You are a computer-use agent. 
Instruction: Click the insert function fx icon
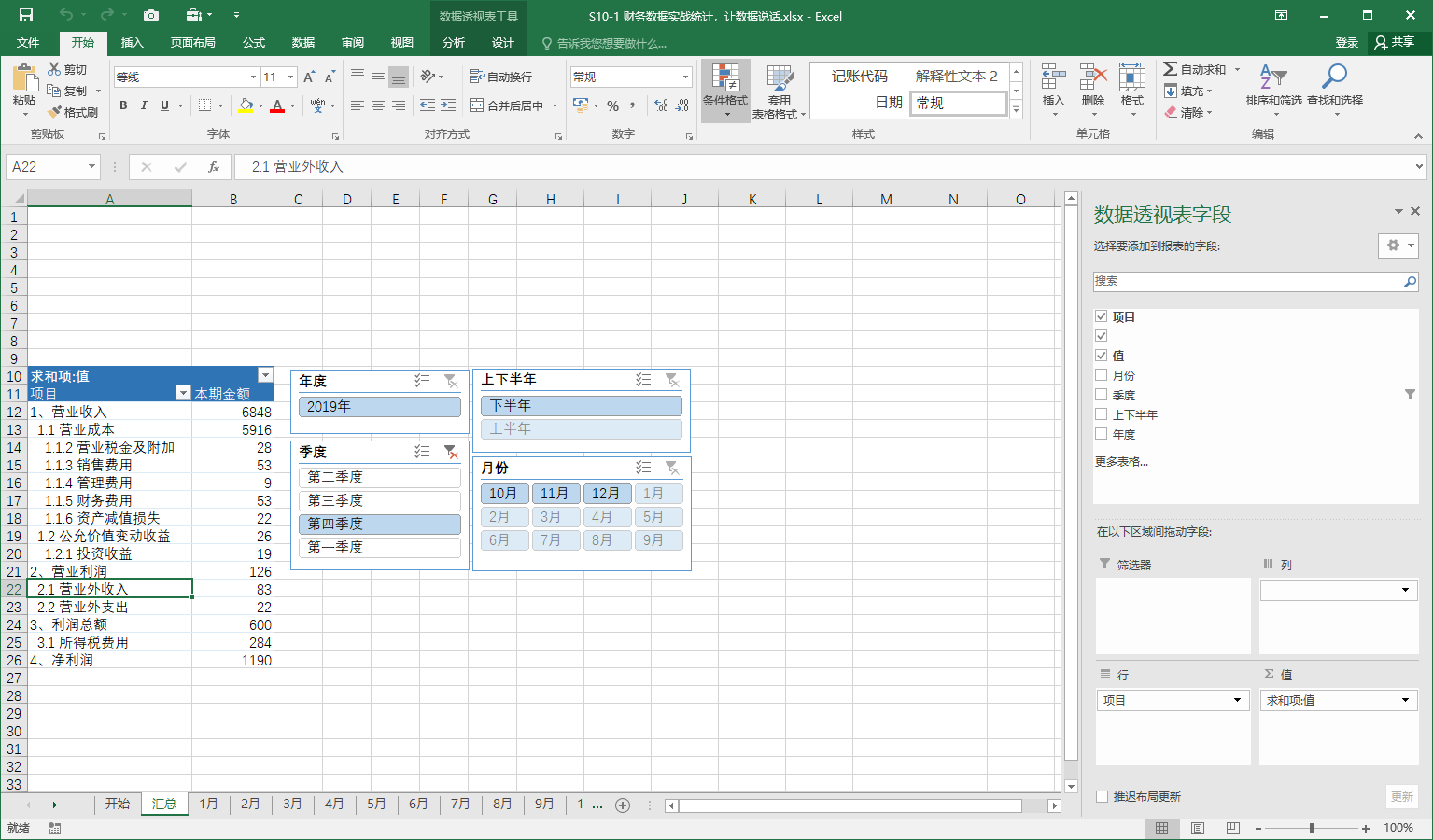pyautogui.click(x=214, y=167)
